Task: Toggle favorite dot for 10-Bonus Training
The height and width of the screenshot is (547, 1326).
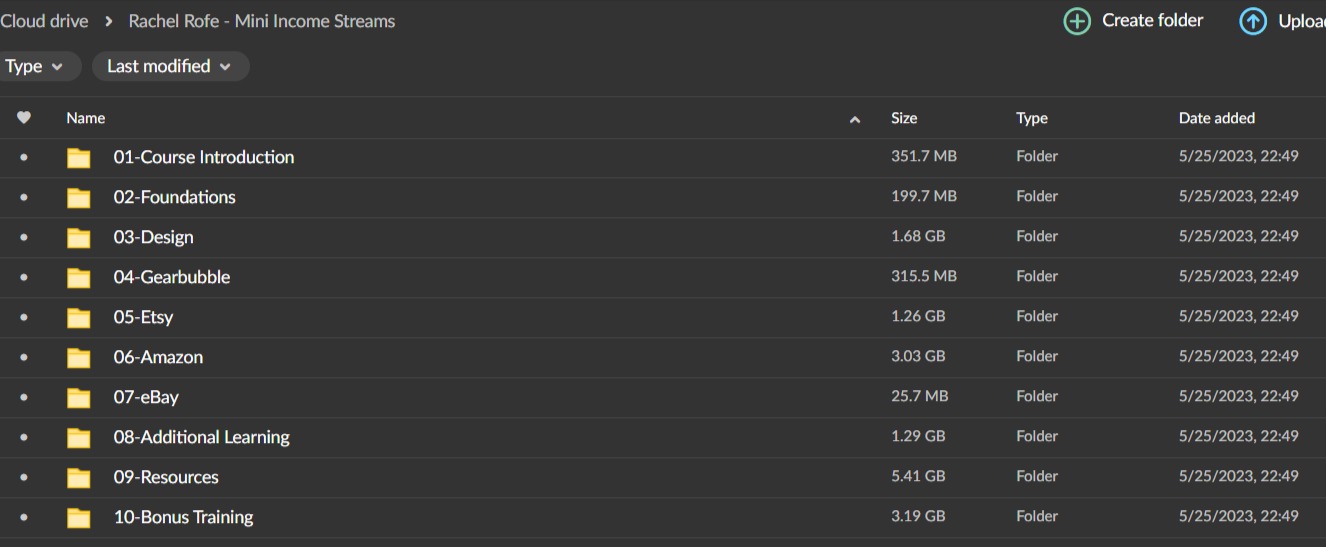Action: [24, 517]
